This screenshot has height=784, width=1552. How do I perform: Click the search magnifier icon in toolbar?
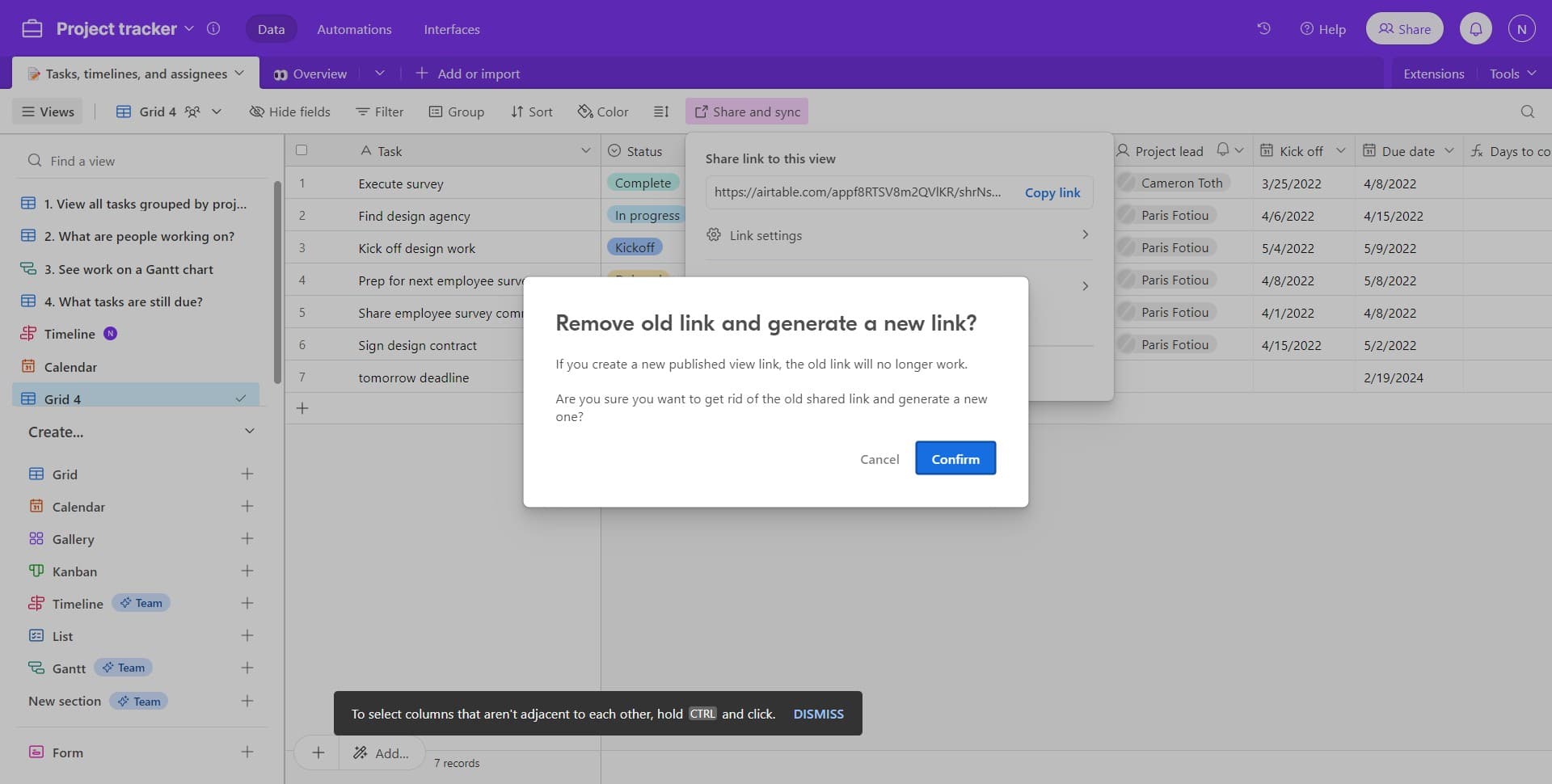[x=1527, y=112]
